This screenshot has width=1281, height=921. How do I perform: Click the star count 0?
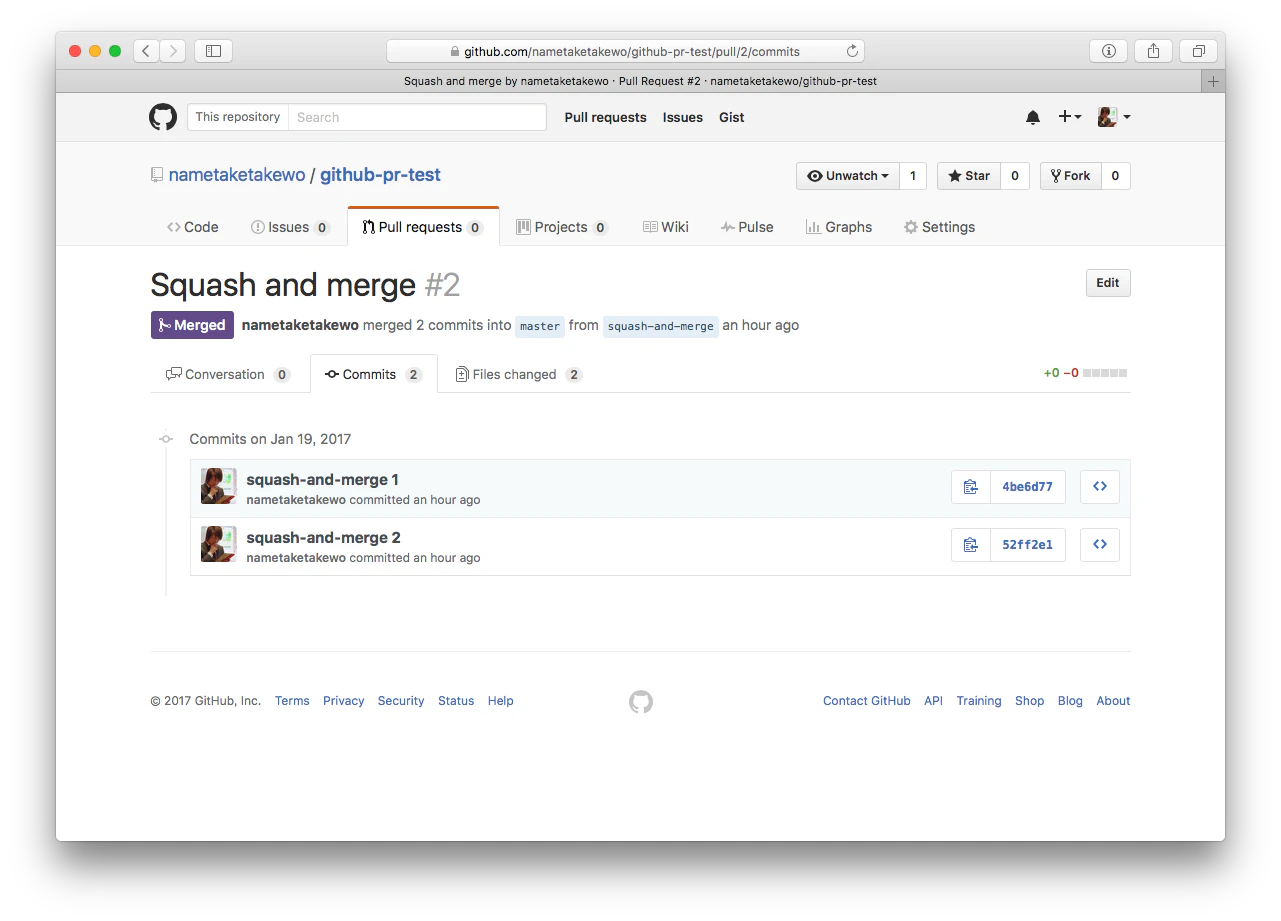(1014, 176)
